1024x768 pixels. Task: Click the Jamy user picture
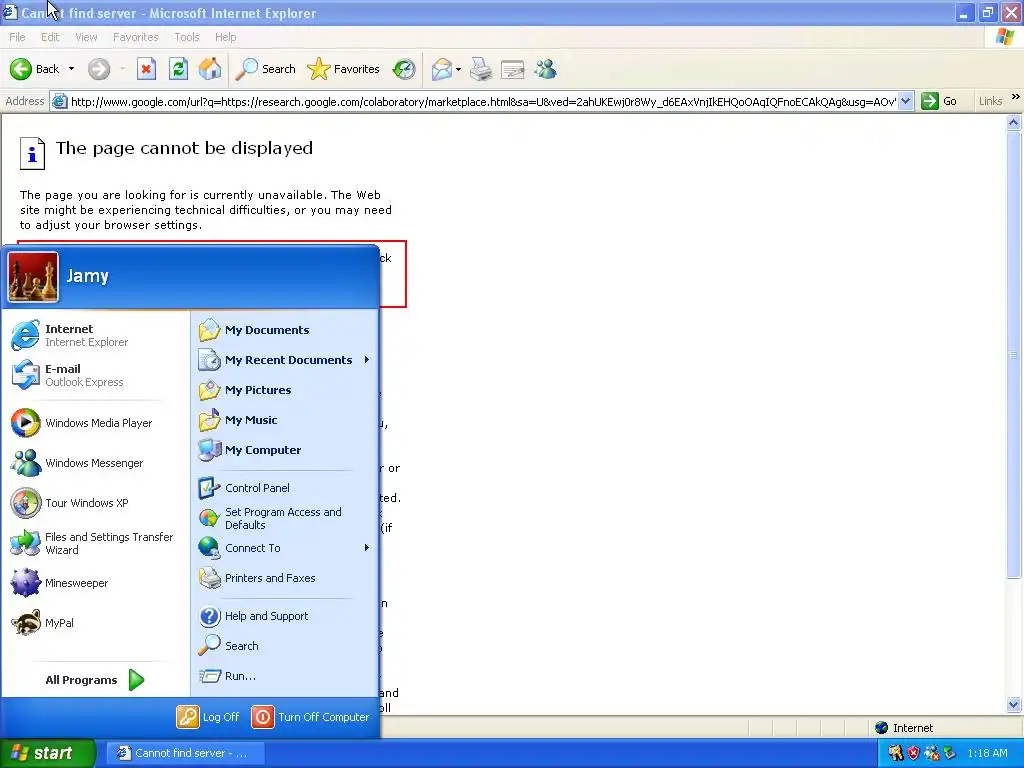(33, 277)
